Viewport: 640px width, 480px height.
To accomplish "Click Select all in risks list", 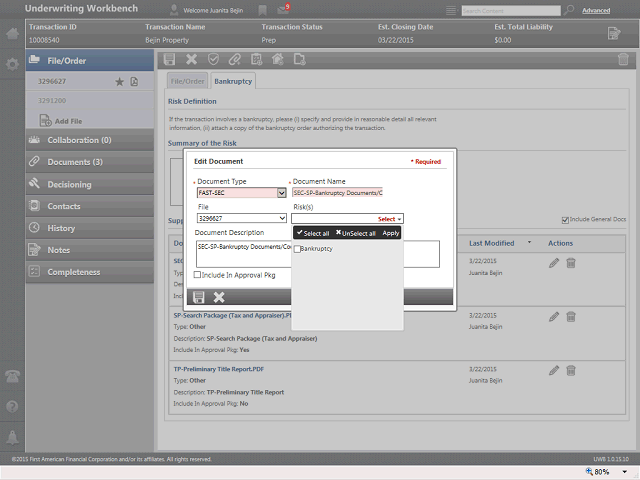I will point(313,233).
